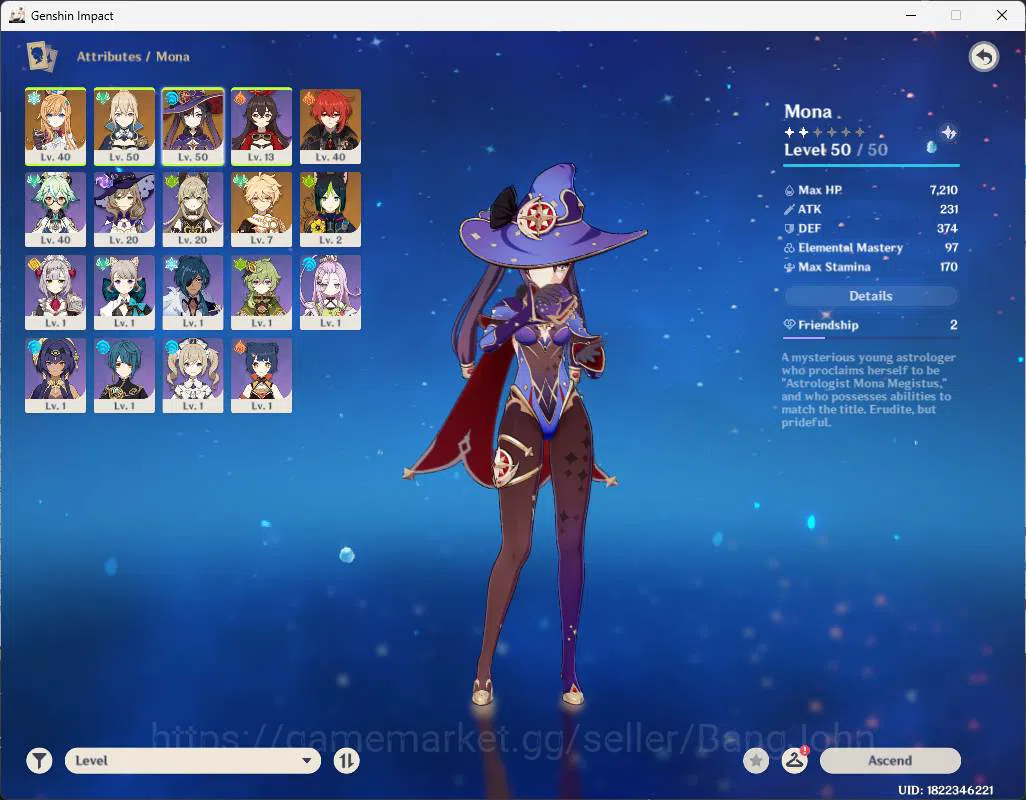The height and width of the screenshot is (800, 1026).
Task: Click the sparkle icon beside Mona's name
Action: click(948, 133)
